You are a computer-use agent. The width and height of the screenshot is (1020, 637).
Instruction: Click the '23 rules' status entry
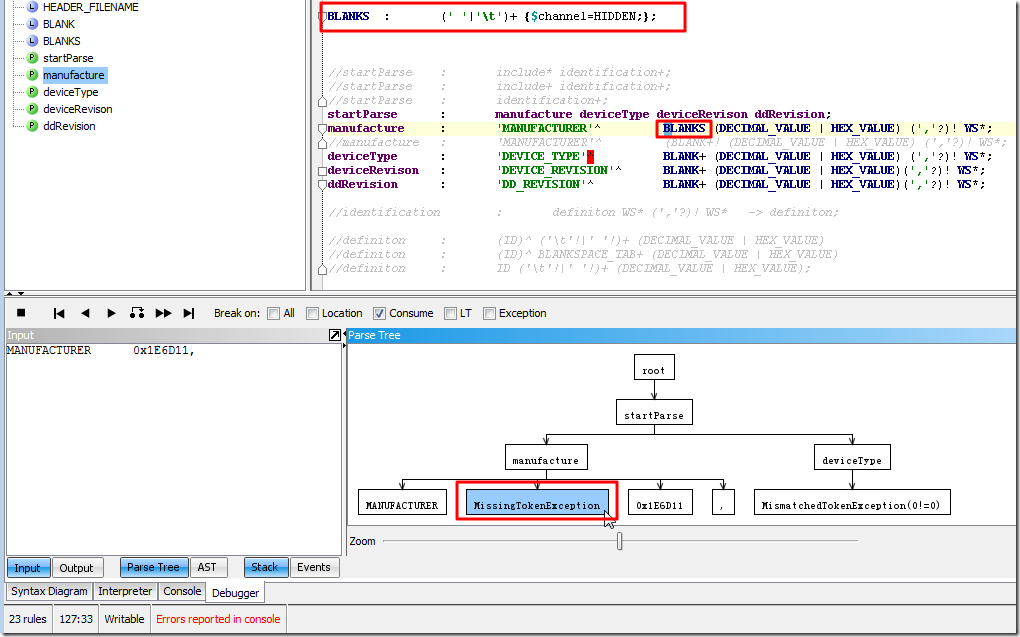pyautogui.click(x=28, y=619)
